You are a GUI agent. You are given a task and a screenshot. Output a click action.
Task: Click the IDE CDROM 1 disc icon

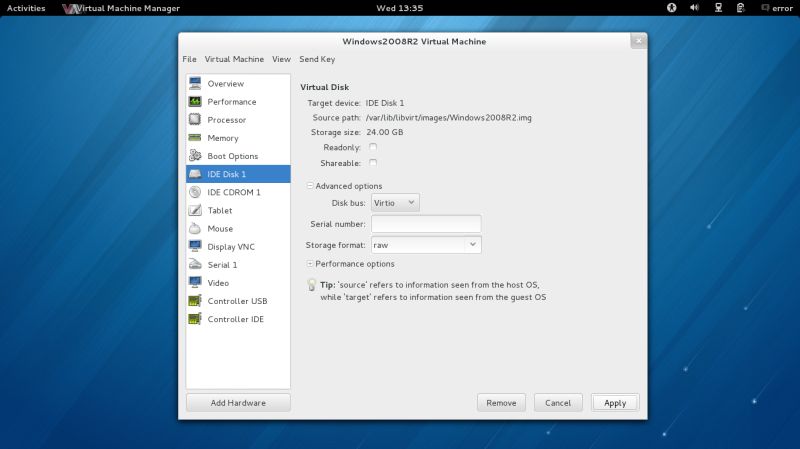(195, 192)
